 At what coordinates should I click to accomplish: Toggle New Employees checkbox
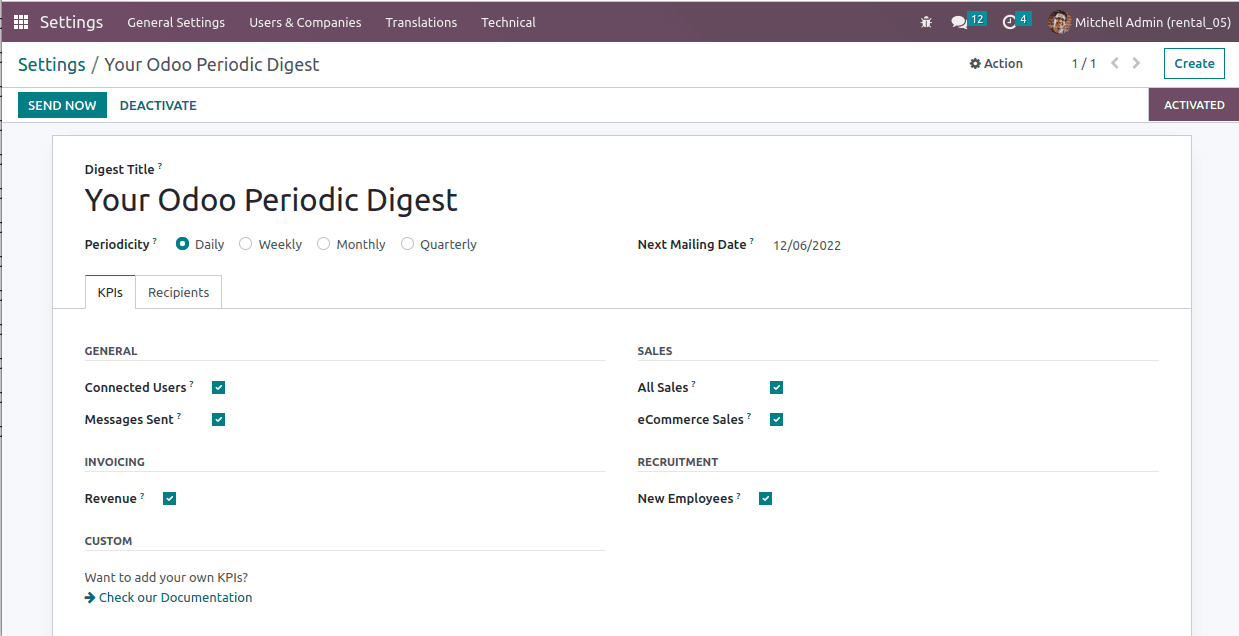(x=765, y=499)
